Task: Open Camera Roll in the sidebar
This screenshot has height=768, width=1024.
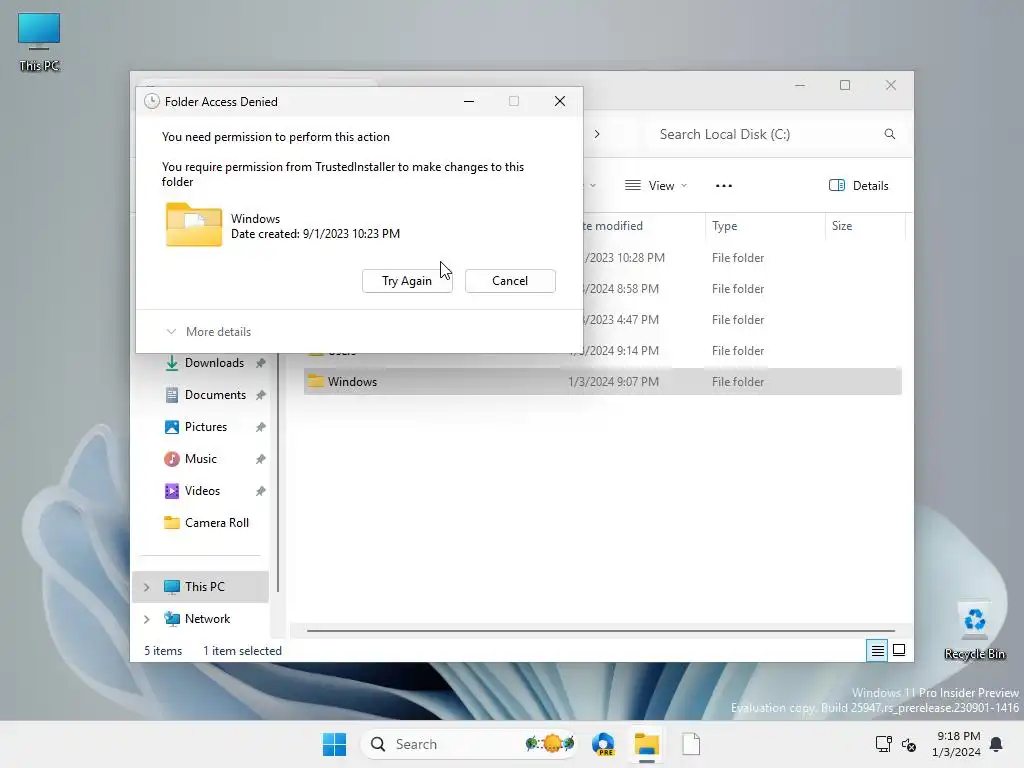Action: (205, 523)
